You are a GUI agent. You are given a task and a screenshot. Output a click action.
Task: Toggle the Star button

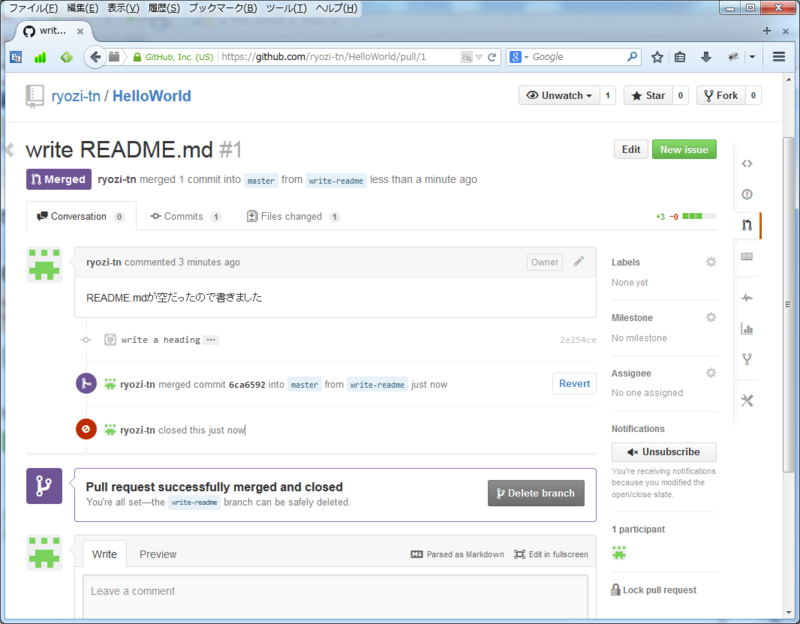(x=648, y=95)
